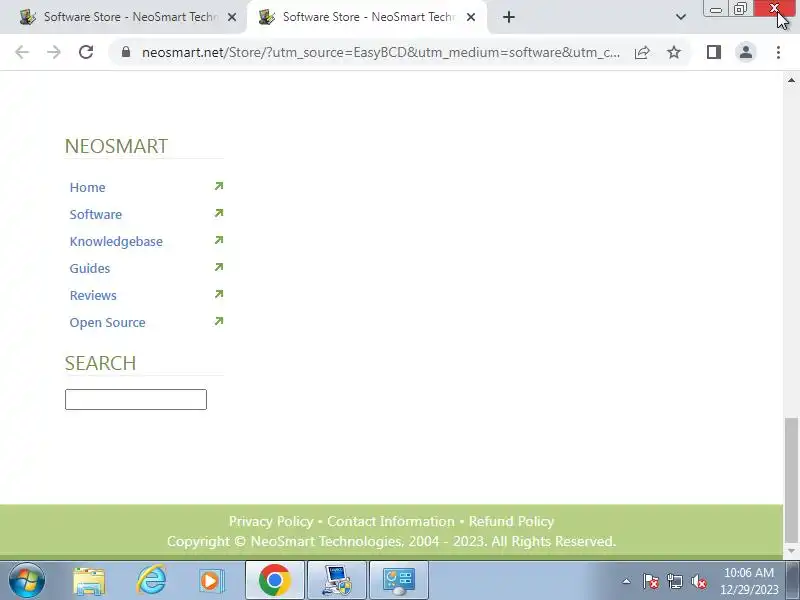
Task: Bookmark this page with the star icon
Action: point(674,52)
